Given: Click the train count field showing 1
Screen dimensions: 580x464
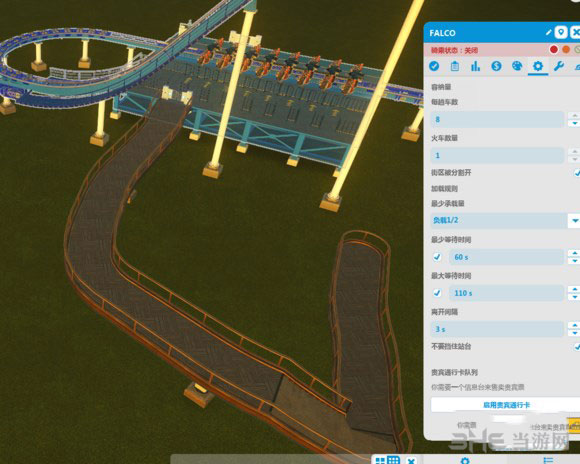Looking at the screenshot, I should pos(497,155).
